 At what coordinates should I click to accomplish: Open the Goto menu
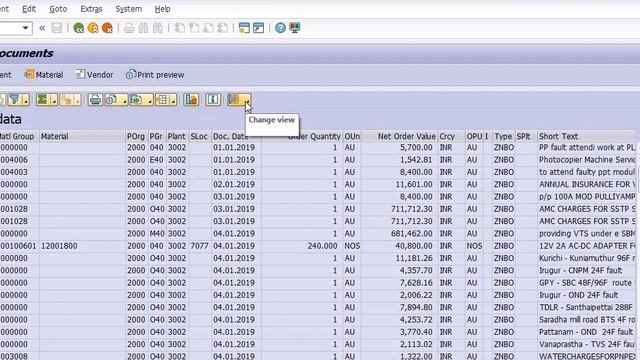58,9
